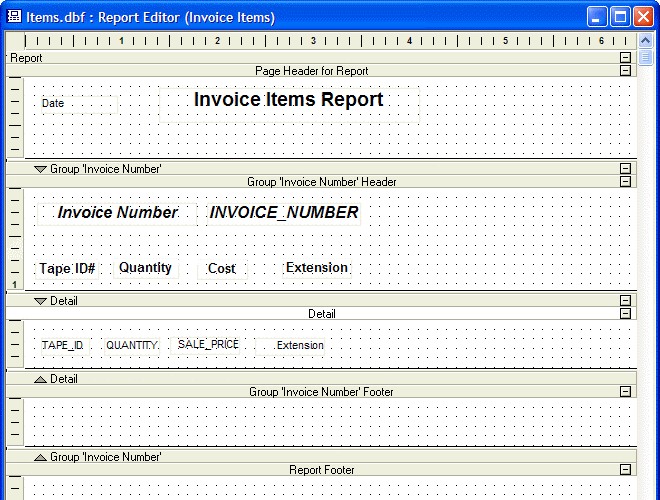Click the Group 'Invoice Number' Footer label
Image resolution: width=660 pixels, height=500 pixels.
[x=321, y=392]
